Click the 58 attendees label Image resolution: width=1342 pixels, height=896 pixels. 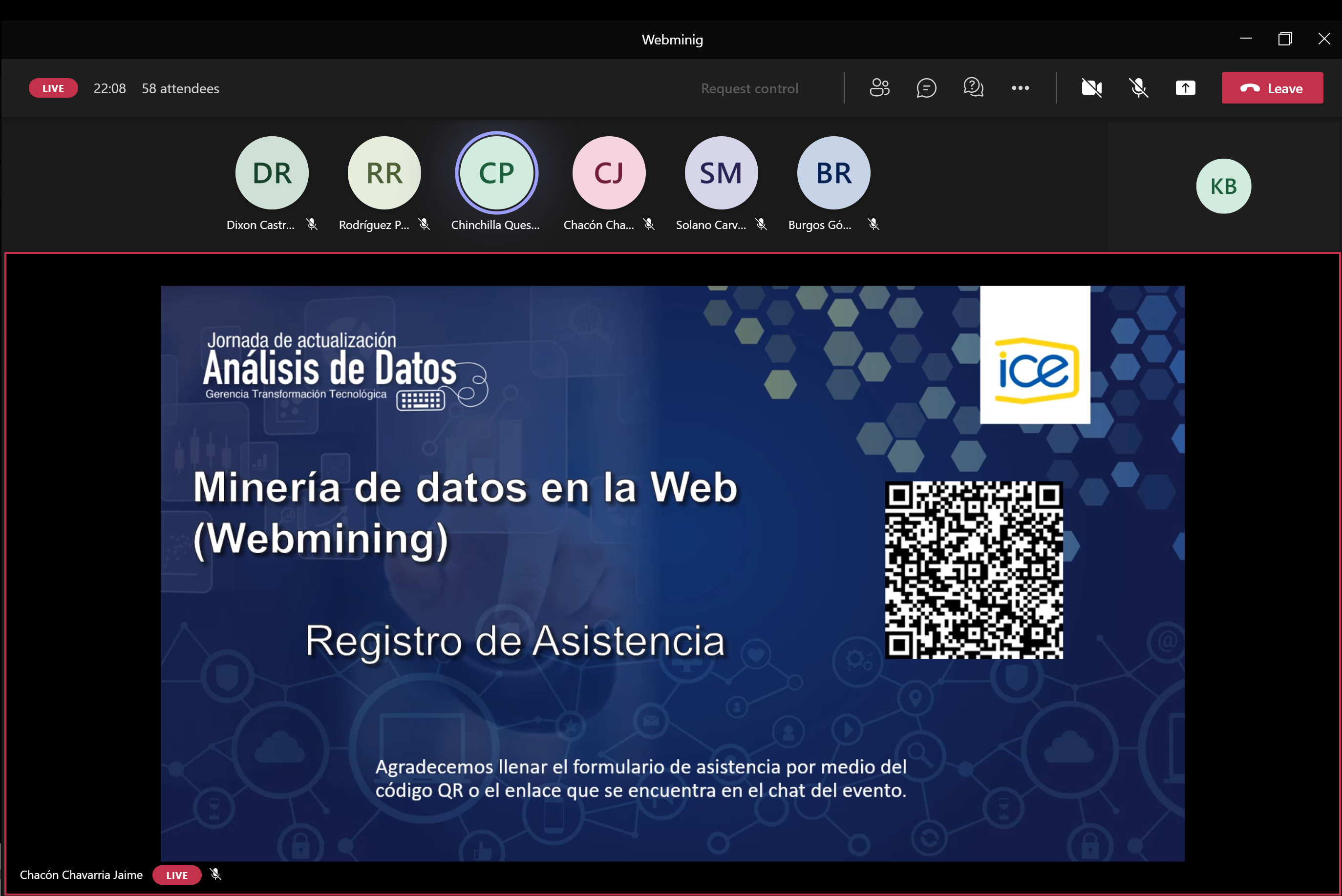click(x=180, y=88)
